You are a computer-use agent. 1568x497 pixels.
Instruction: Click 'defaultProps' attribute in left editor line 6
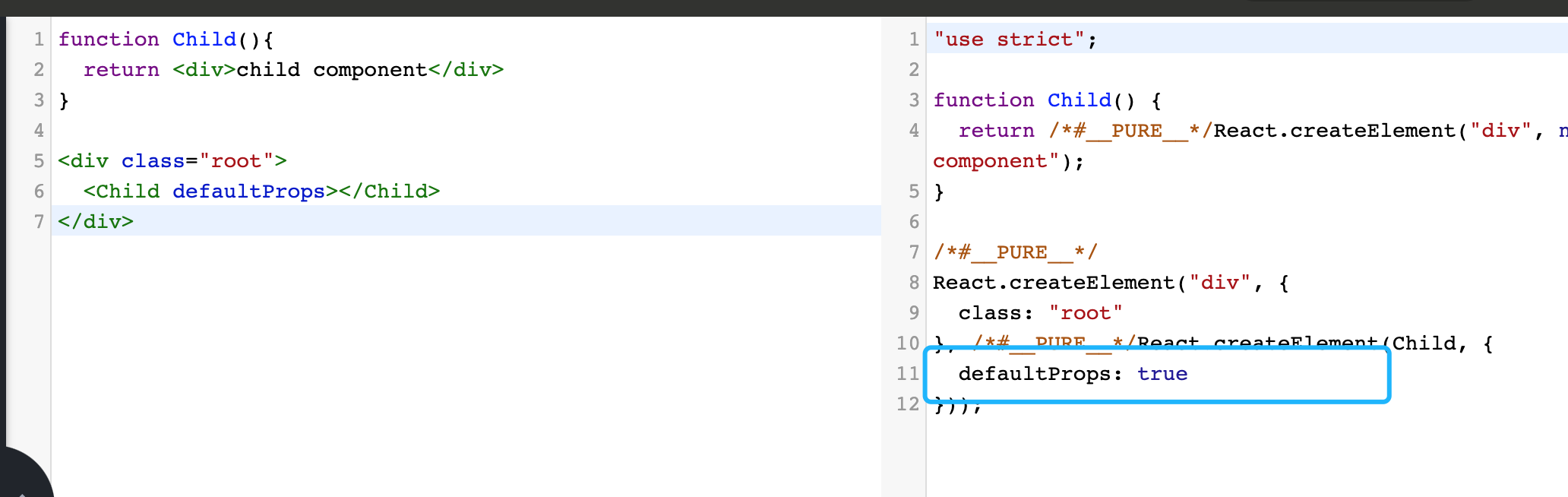248,192
